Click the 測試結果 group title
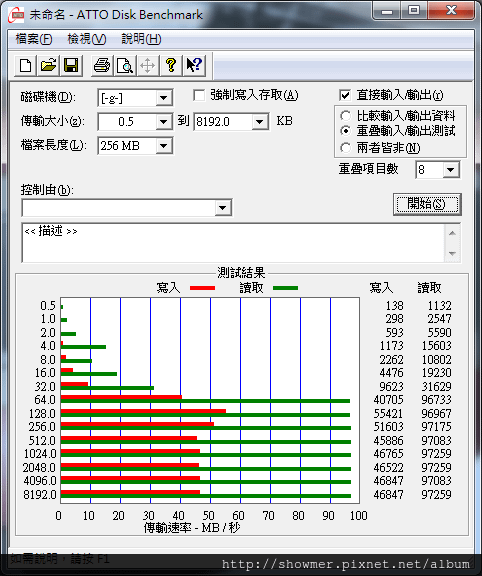Screen dimensions: 482x576 click(x=241, y=273)
